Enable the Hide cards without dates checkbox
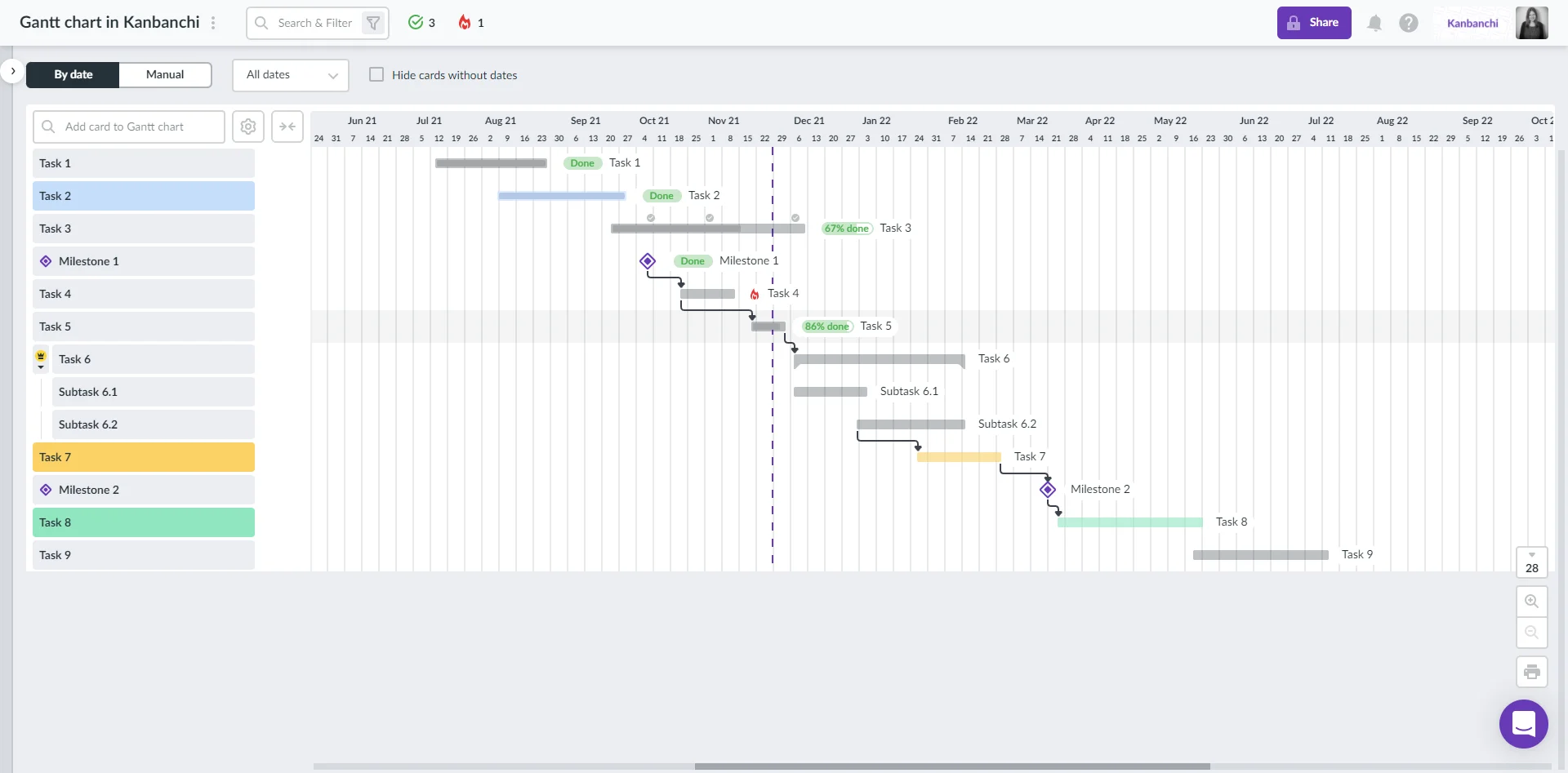The image size is (1568, 773). (x=376, y=74)
